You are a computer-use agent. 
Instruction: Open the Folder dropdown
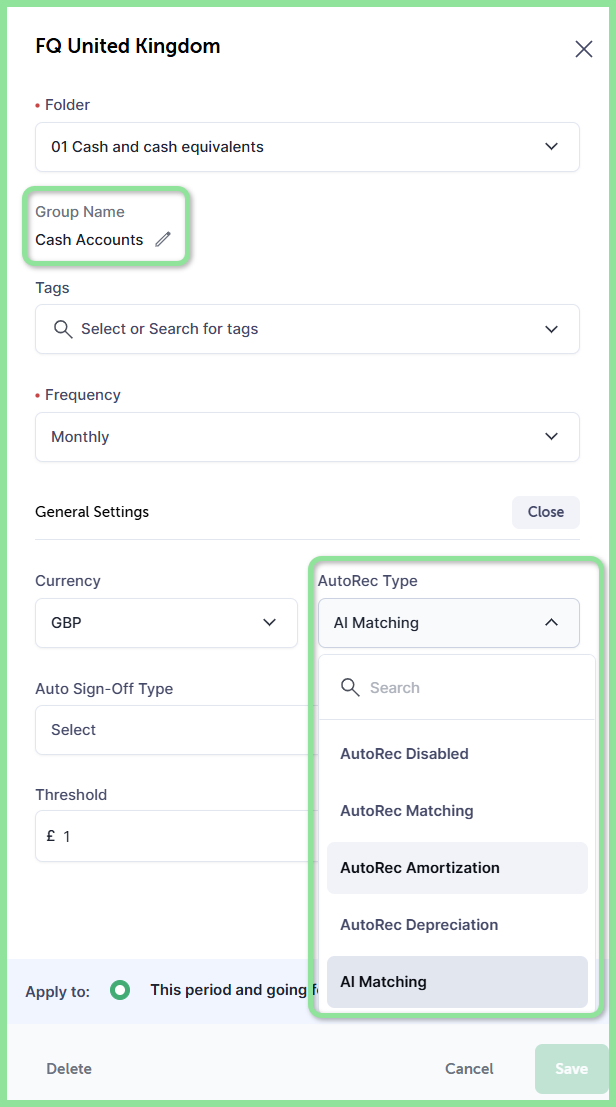307,147
